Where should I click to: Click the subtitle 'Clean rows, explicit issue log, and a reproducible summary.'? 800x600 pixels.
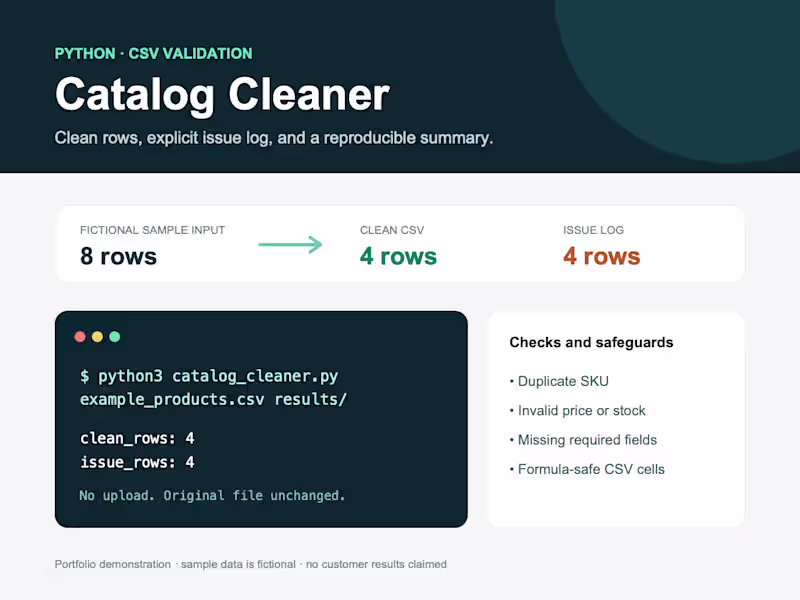[x=274, y=138]
